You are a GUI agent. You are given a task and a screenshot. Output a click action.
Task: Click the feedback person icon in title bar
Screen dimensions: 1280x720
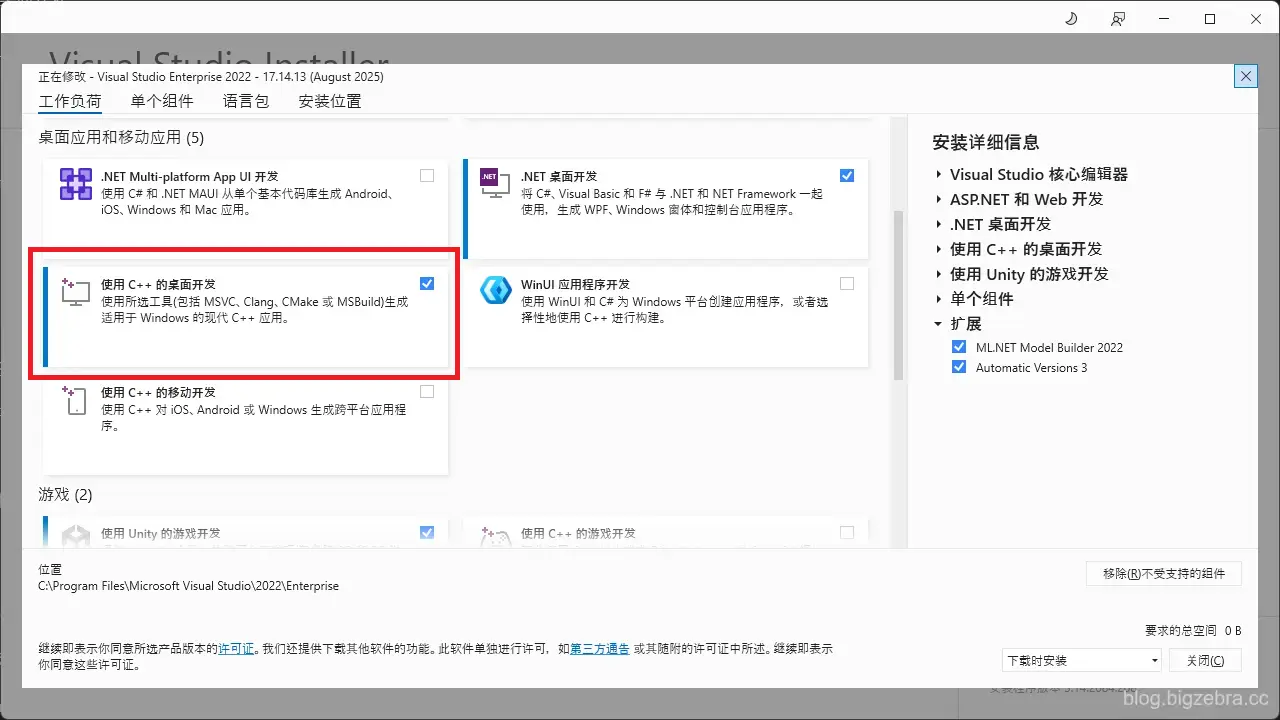pyautogui.click(x=1117, y=19)
